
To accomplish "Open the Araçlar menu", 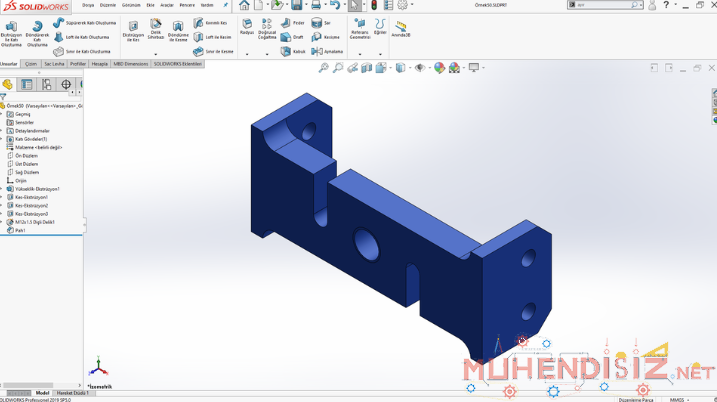I will pos(167,5).
